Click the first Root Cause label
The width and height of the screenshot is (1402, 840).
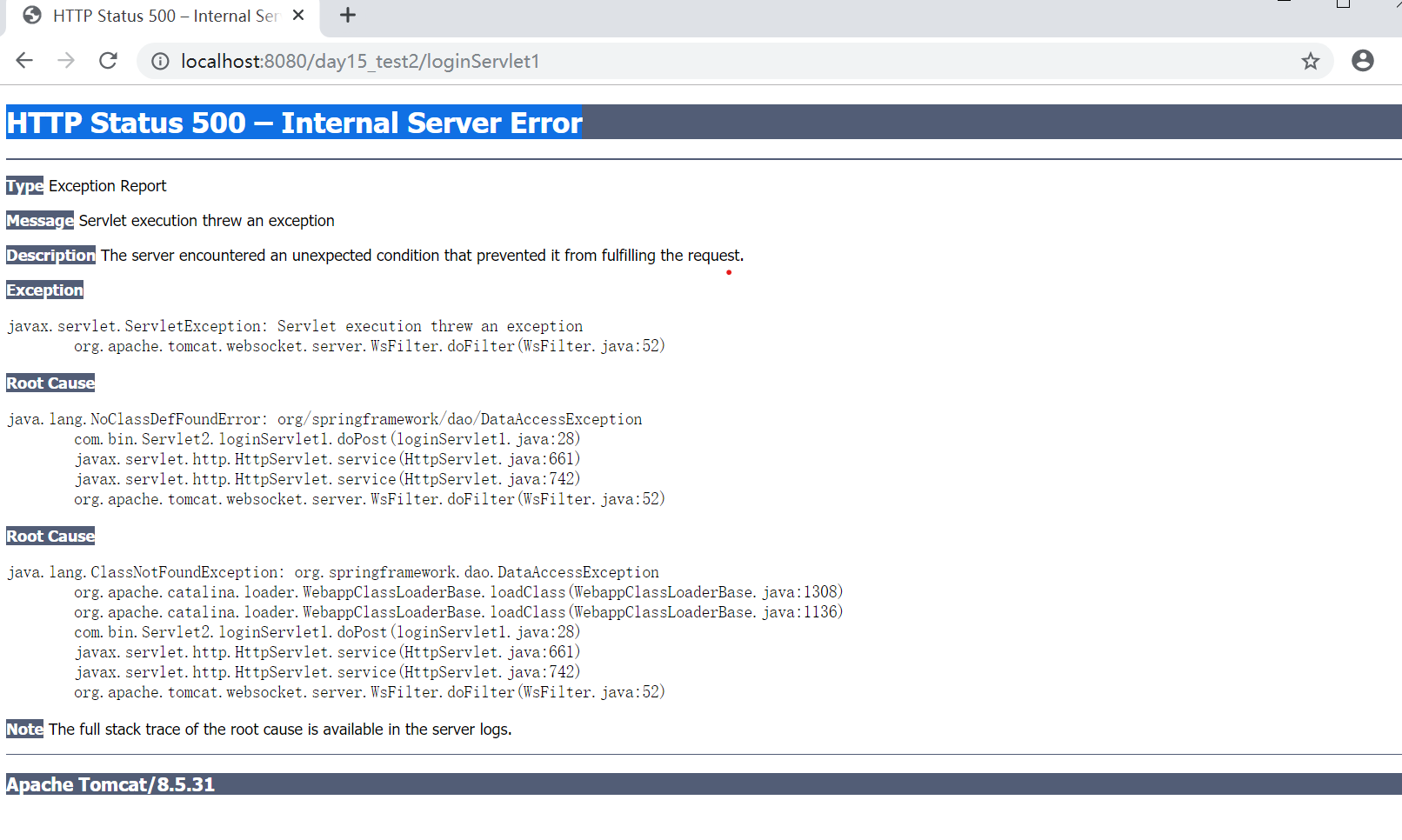(x=50, y=383)
